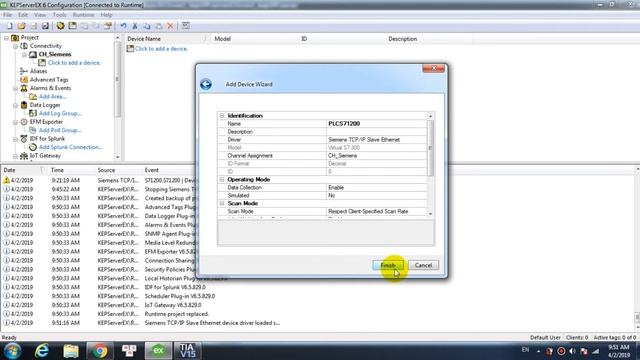Viewport: 640px width, 360px height.
Task: Click the Quick Client toolbar icon
Action: point(186,26)
